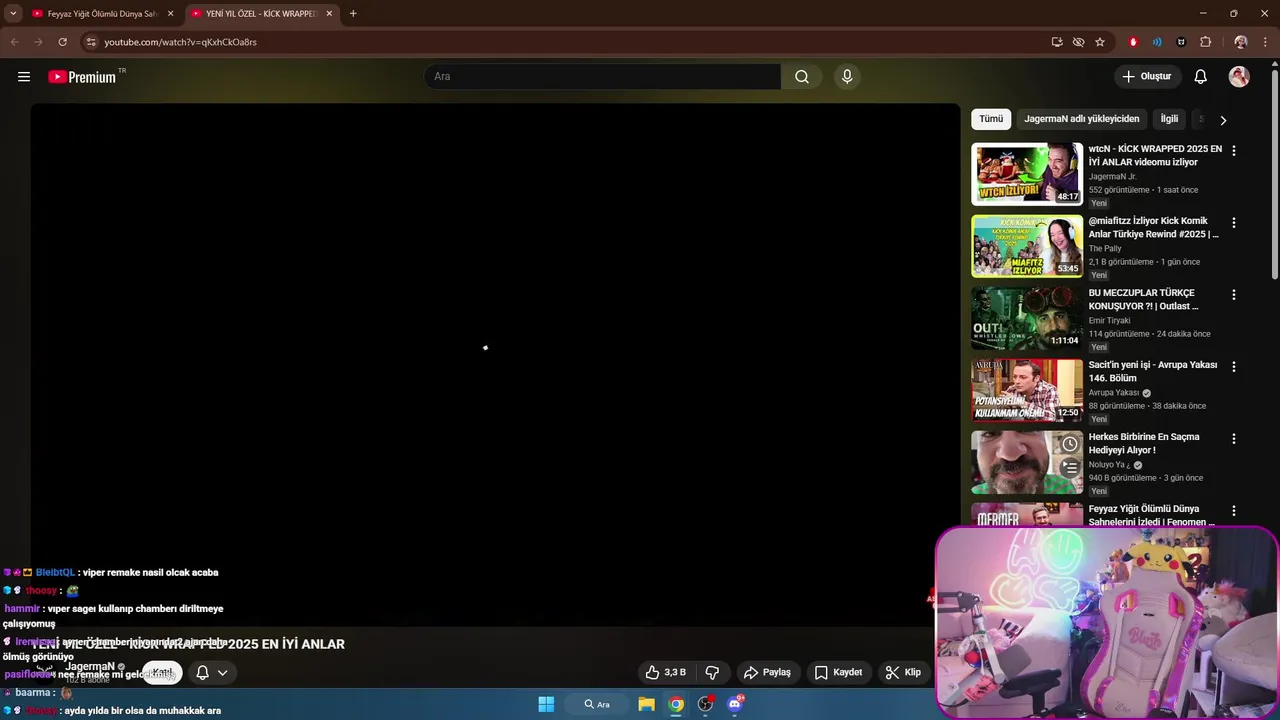The image size is (1280, 720).
Task: Click the install app icon in address bar
Action: click(x=1057, y=42)
